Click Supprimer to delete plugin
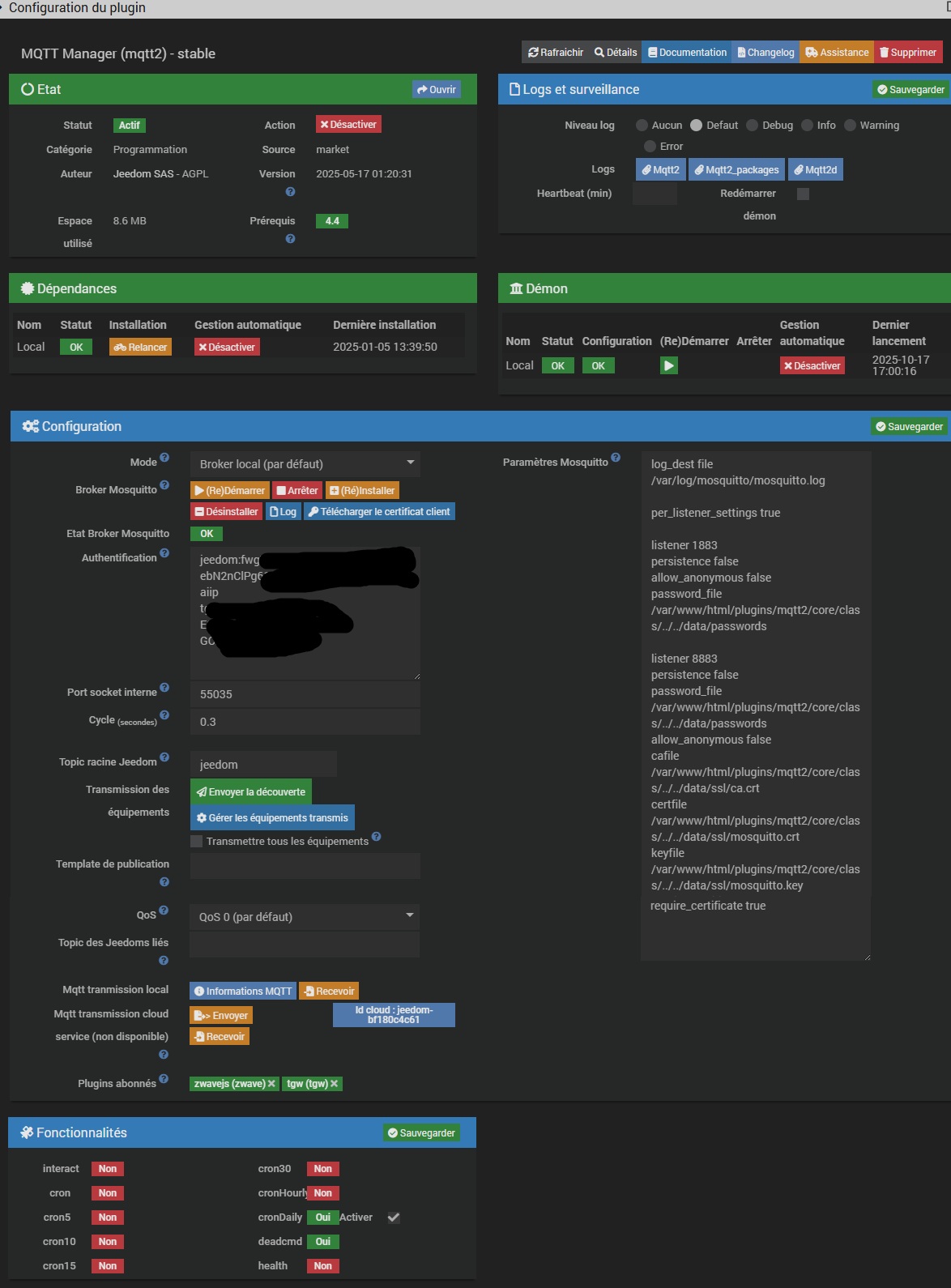The image size is (951, 1288). point(908,53)
